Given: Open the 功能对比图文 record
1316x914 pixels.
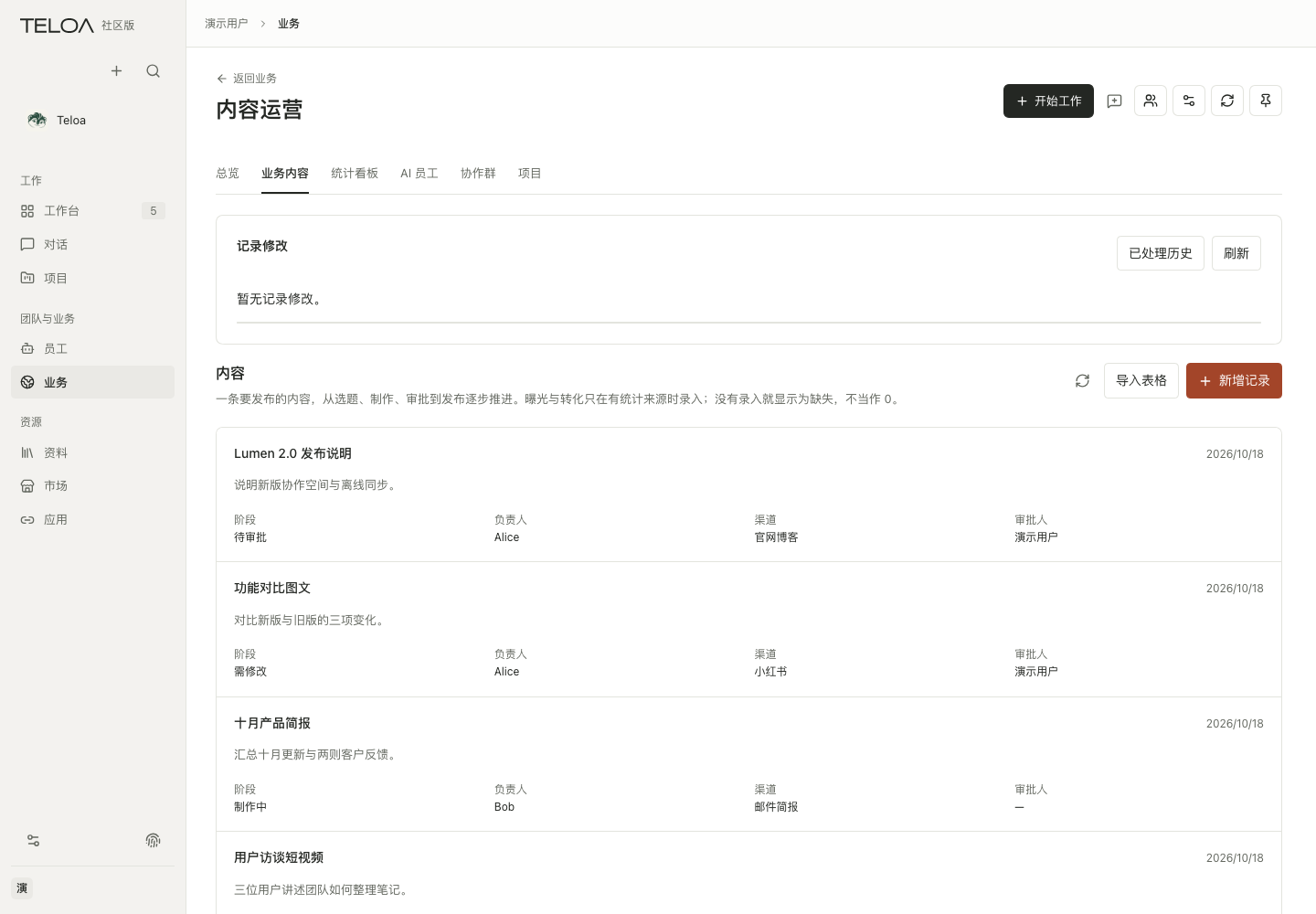Looking at the screenshot, I should click(x=748, y=630).
